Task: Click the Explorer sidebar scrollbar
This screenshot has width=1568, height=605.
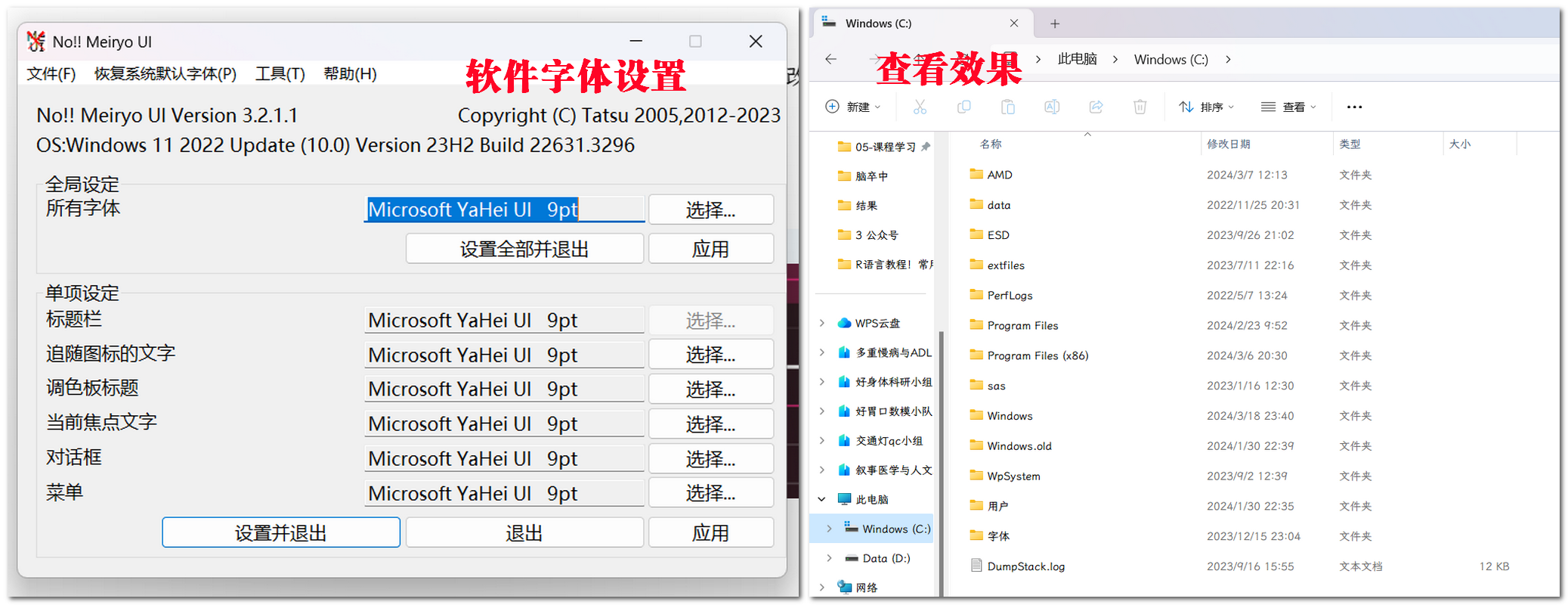Action: pos(941,463)
